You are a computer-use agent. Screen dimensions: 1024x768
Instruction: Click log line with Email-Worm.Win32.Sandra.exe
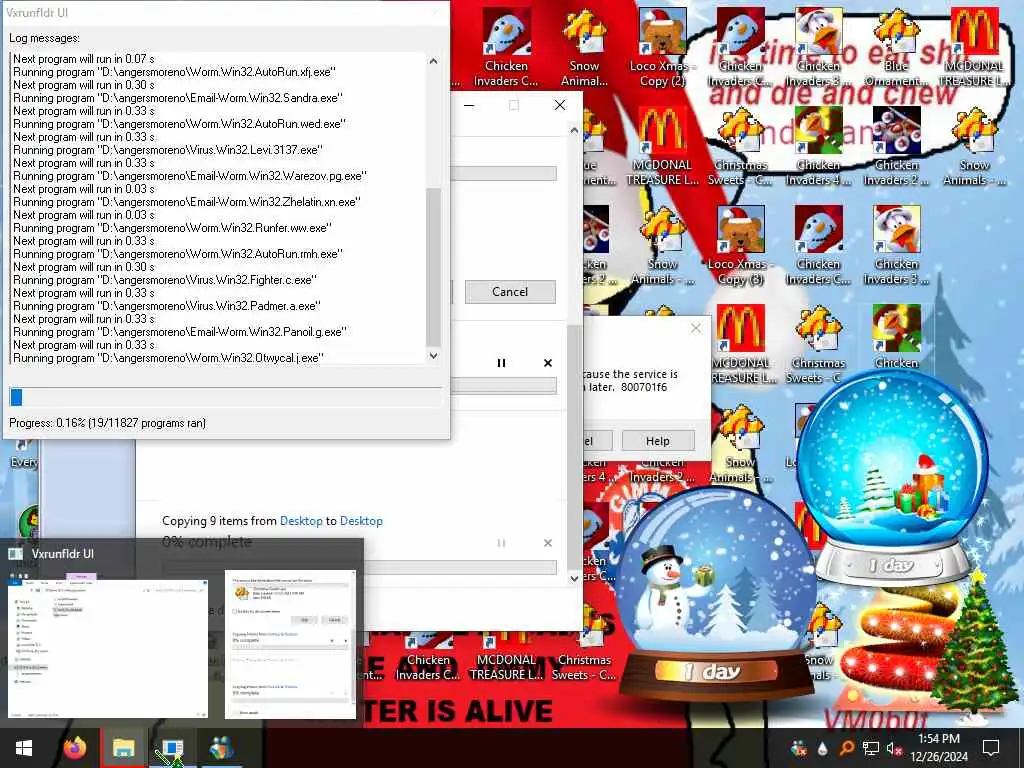[x=178, y=98]
